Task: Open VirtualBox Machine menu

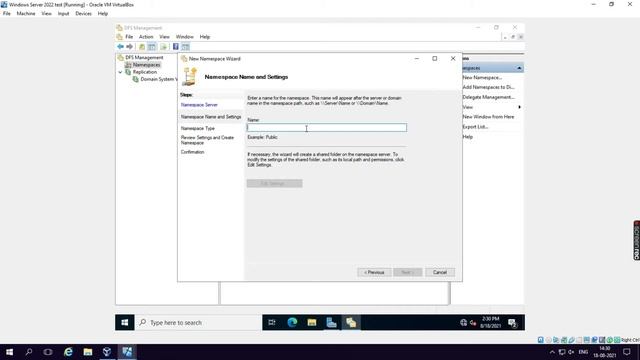Action: [26, 13]
